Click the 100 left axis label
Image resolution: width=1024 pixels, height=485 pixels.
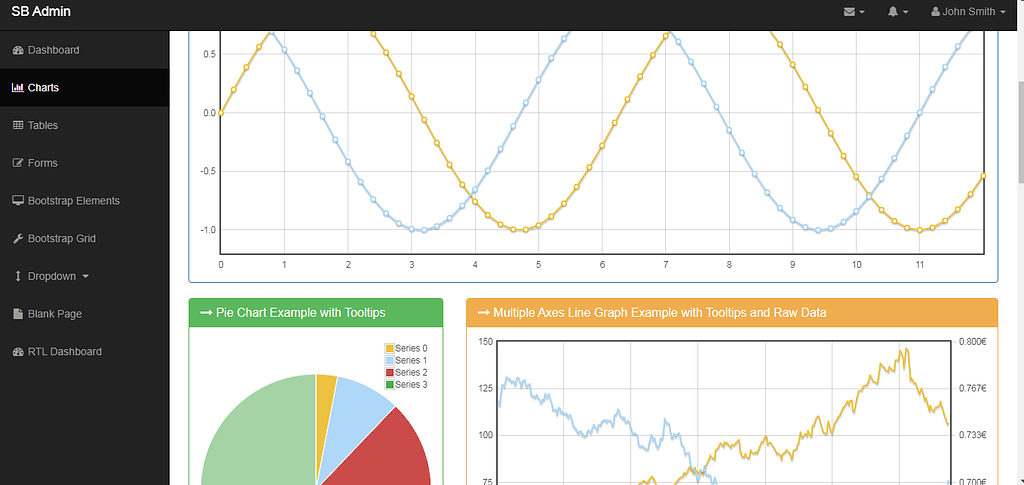click(x=485, y=435)
